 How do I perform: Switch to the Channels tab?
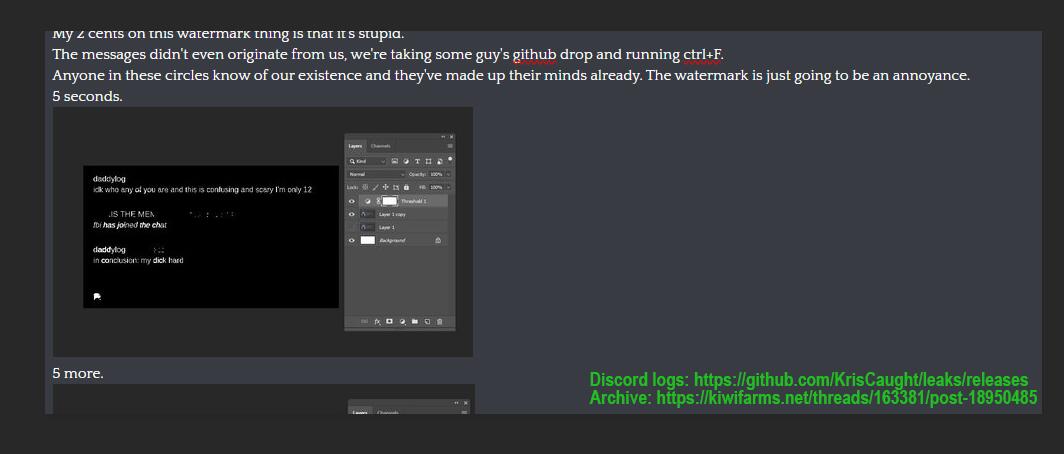[x=381, y=146]
